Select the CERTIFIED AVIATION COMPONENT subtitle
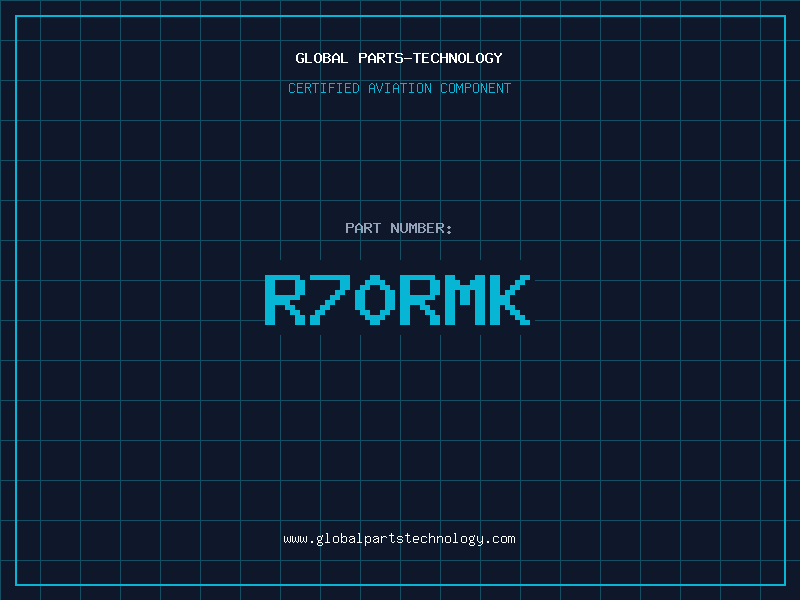This screenshot has width=800, height=600. pyautogui.click(x=399, y=88)
